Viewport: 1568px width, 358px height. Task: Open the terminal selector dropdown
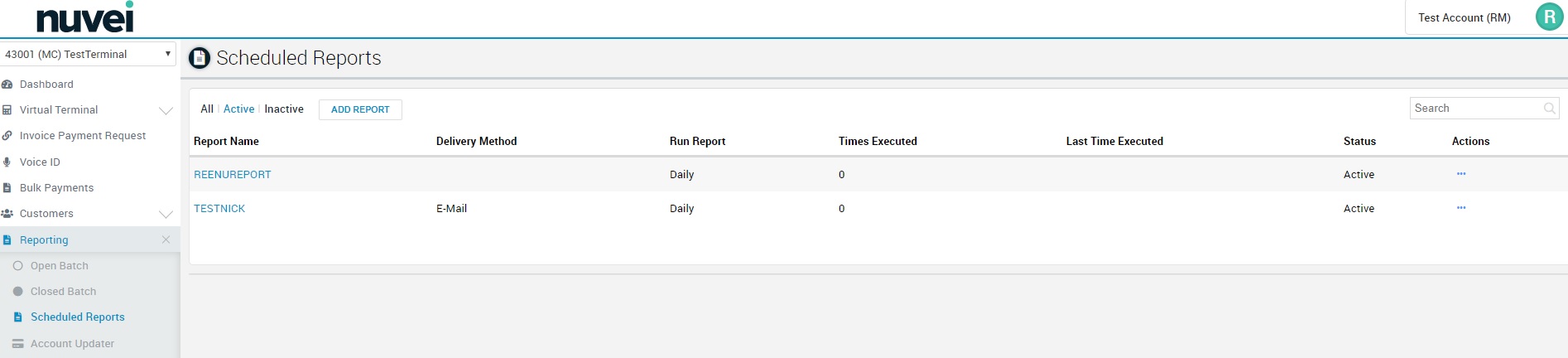coord(89,54)
